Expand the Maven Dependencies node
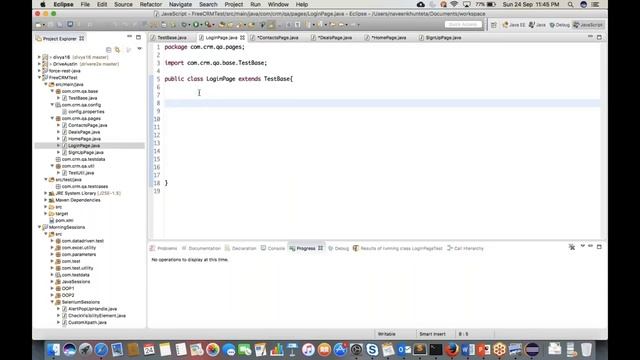Viewport: 640px width, 360px height. point(46,200)
